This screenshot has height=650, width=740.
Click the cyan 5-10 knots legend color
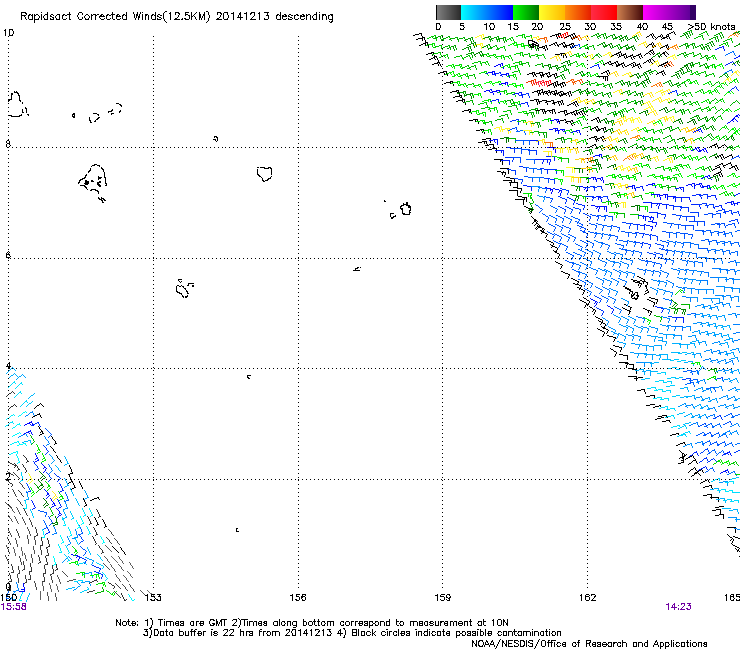(x=474, y=12)
